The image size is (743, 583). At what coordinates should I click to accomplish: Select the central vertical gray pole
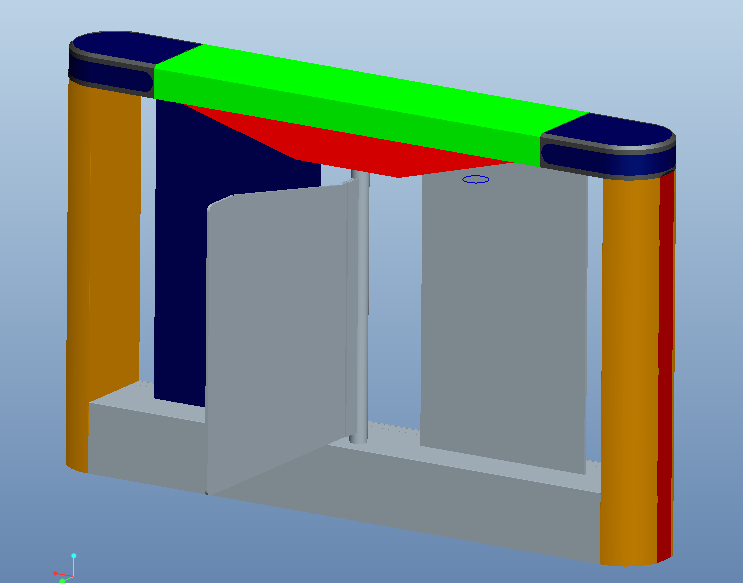click(361, 308)
